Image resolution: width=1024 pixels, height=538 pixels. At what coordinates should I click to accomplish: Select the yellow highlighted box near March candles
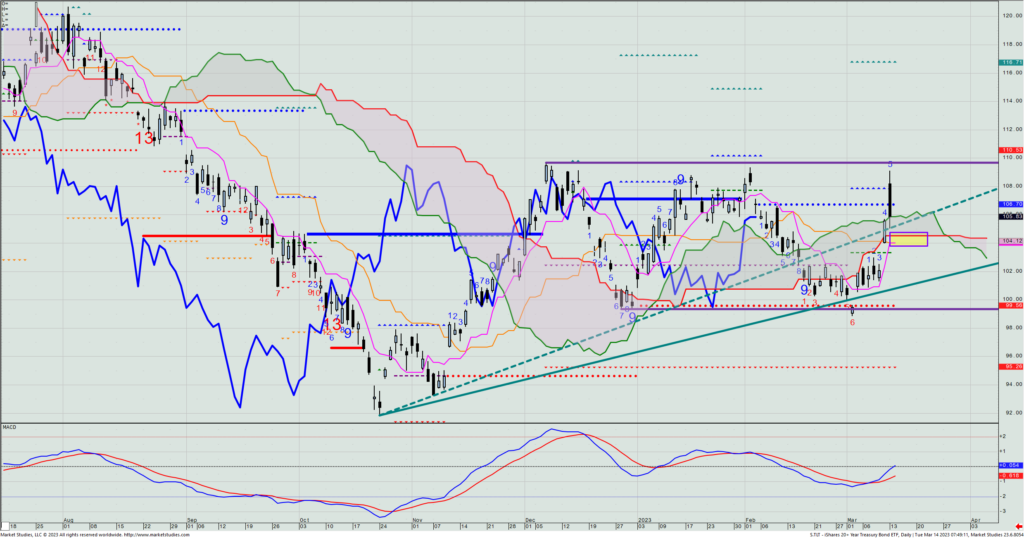pos(908,240)
